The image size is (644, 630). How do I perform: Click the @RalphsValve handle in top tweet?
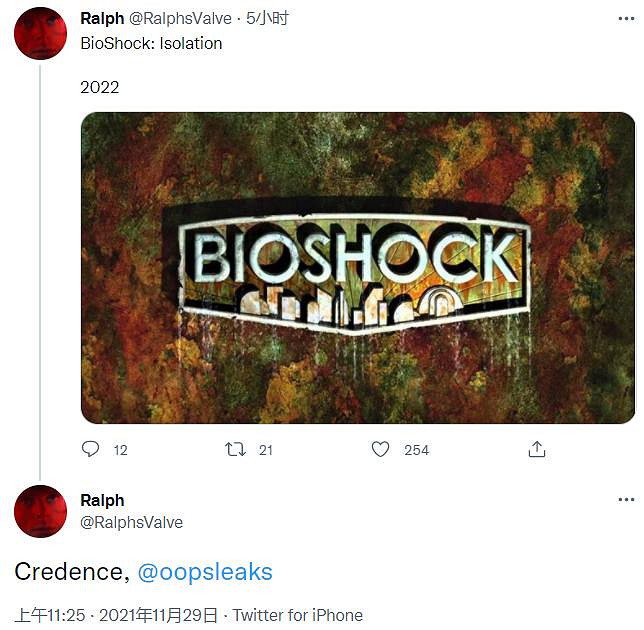pos(181,18)
